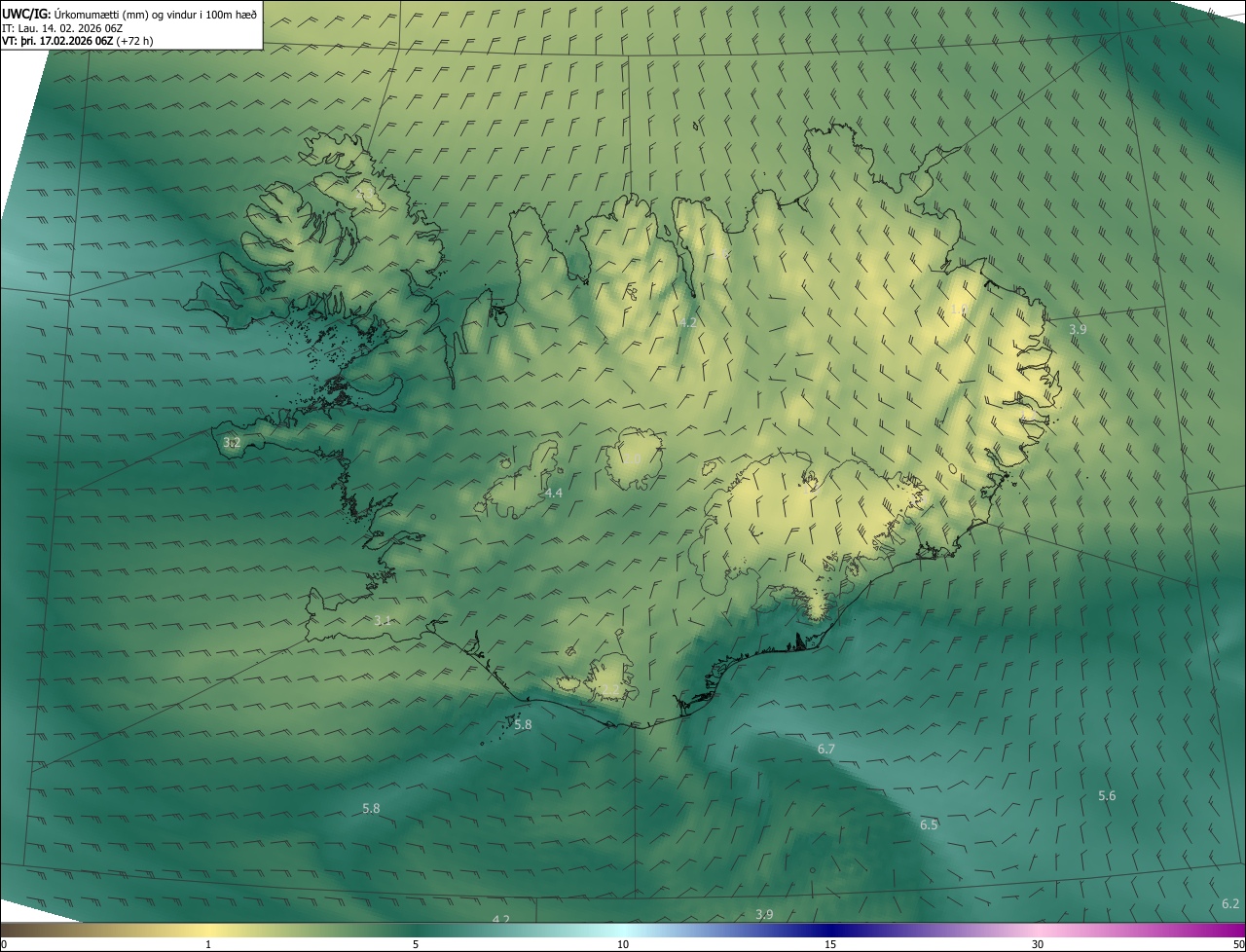The height and width of the screenshot is (952, 1246).
Task: Select the 'IT: Lau. 14. 02. 2026 06Z' line
Action: [x=64, y=27]
